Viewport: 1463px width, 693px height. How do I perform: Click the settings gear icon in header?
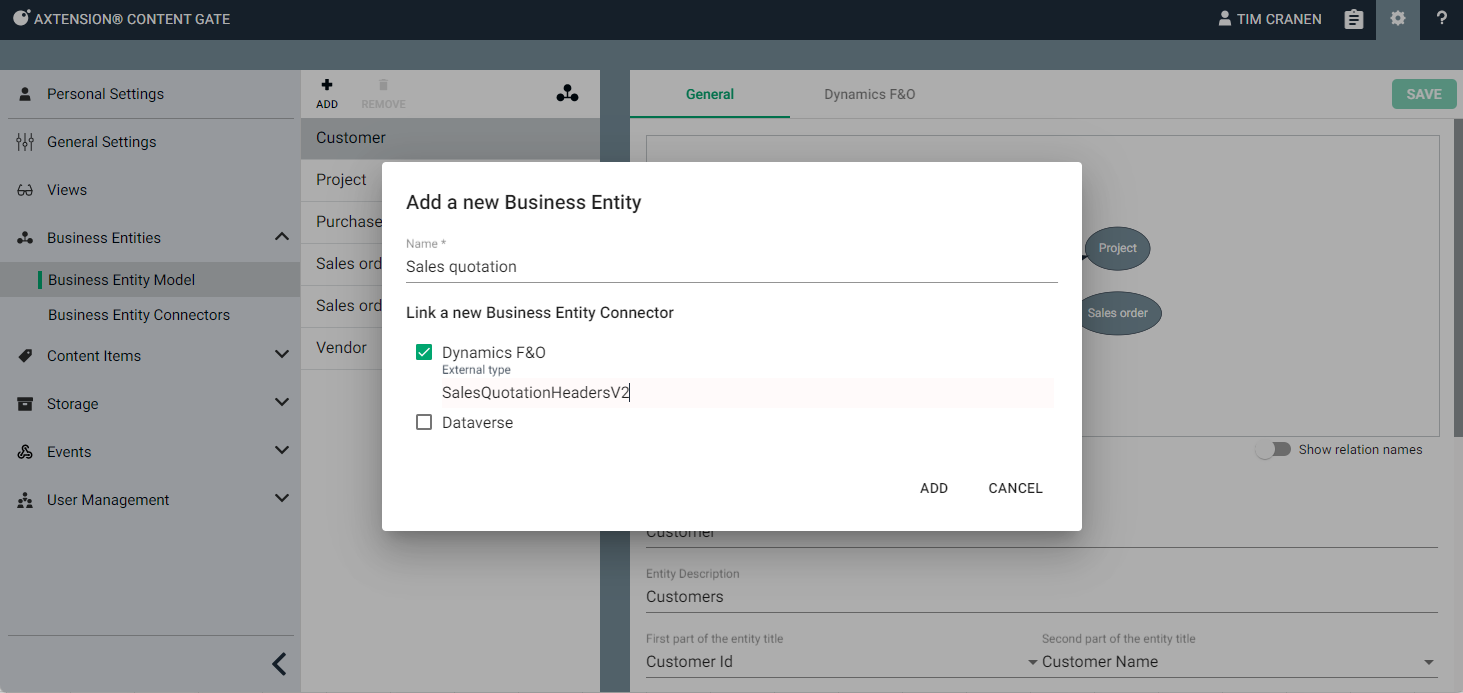(x=1397, y=19)
